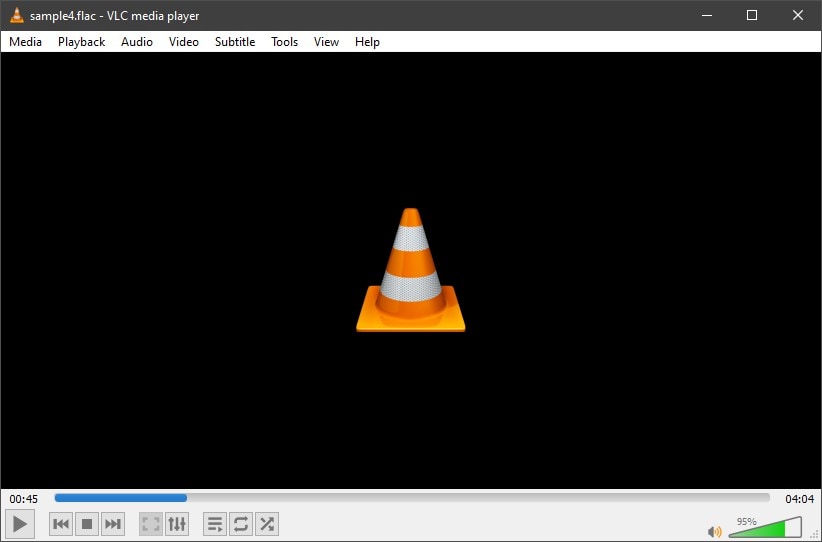Stop playback with the stop button
This screenshot has height=542, width=822.
(x=87, y=523)
